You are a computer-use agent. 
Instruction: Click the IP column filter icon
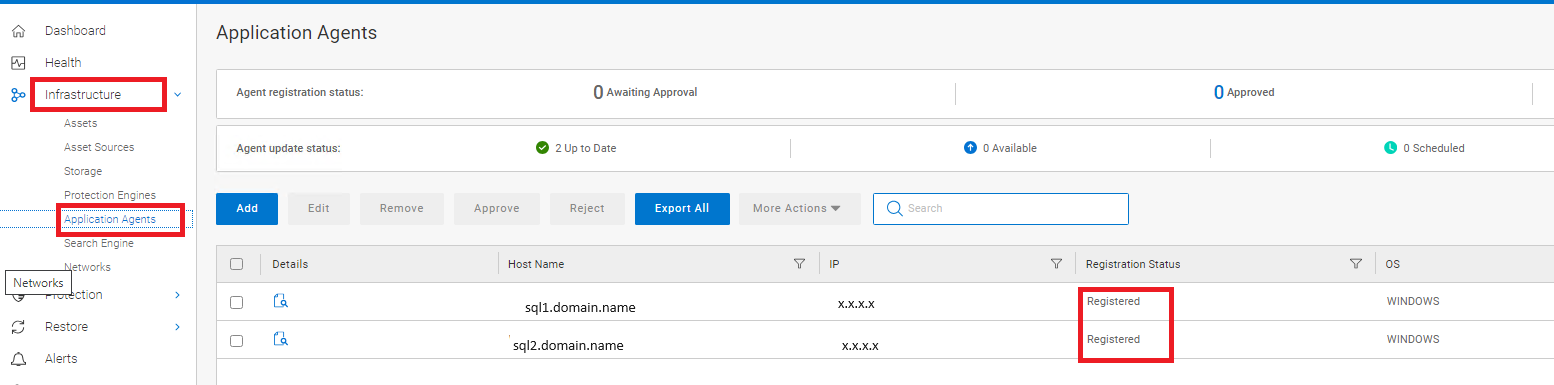click(x=1056, y=264)
